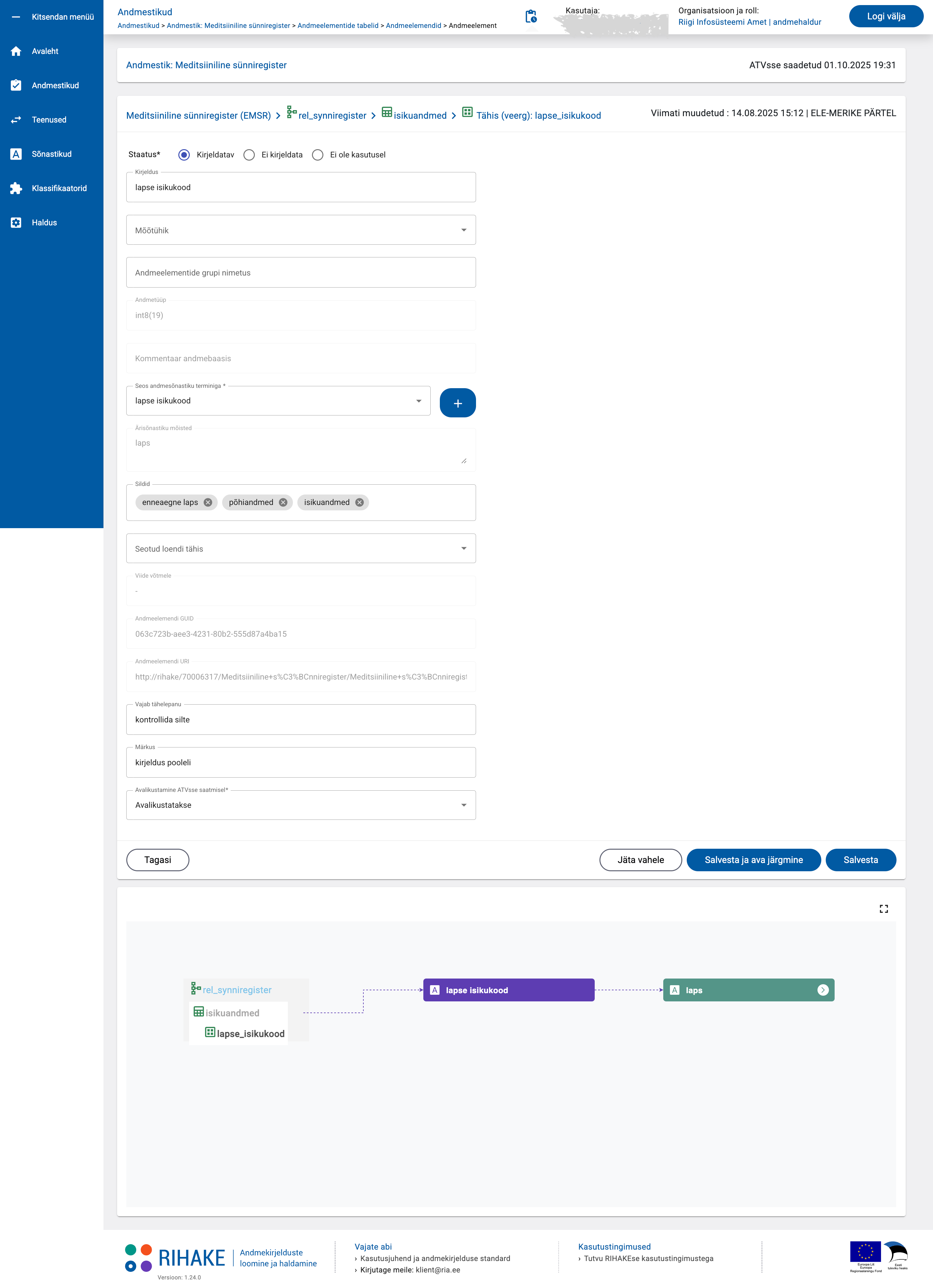Remove the 'enneaegne laps' tag chip

click(x=208, y=502)
